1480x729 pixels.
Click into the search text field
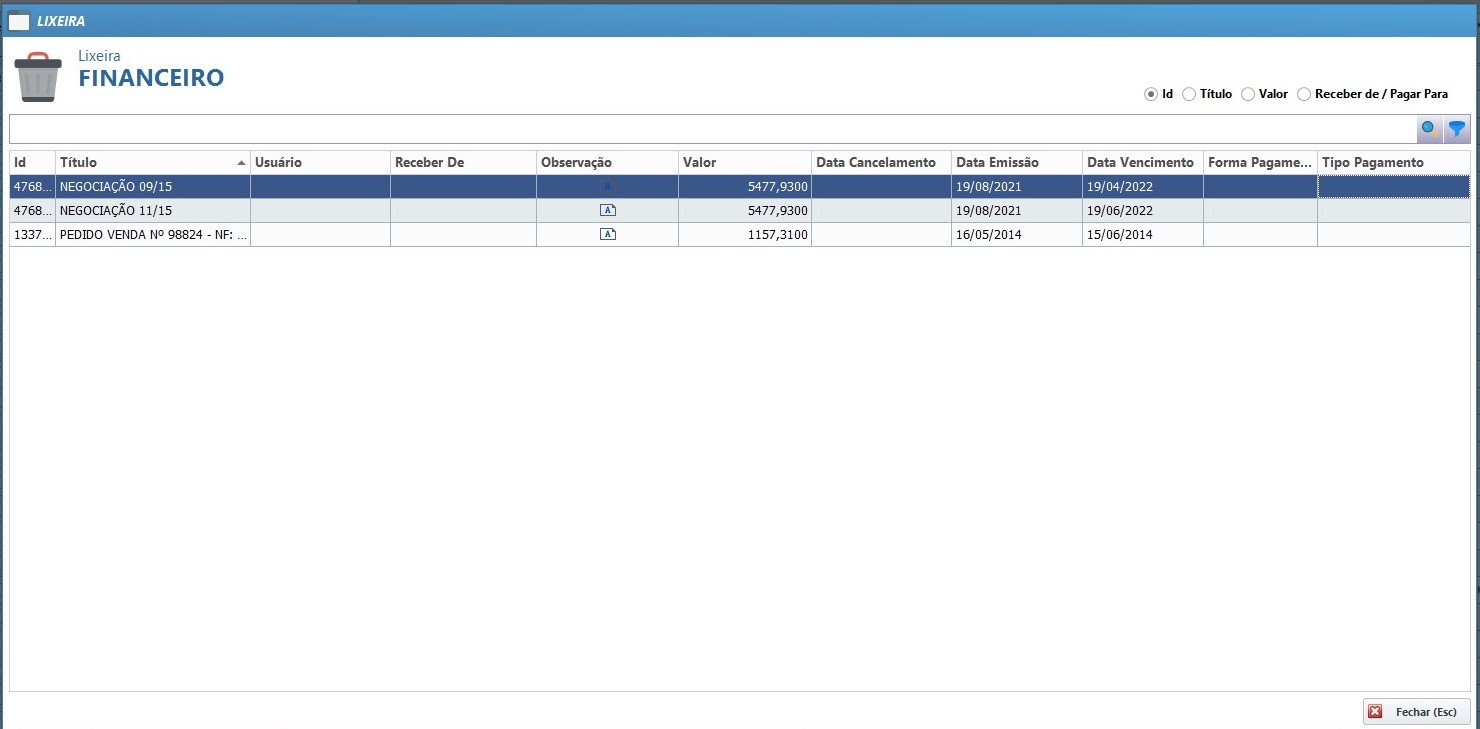710,129
